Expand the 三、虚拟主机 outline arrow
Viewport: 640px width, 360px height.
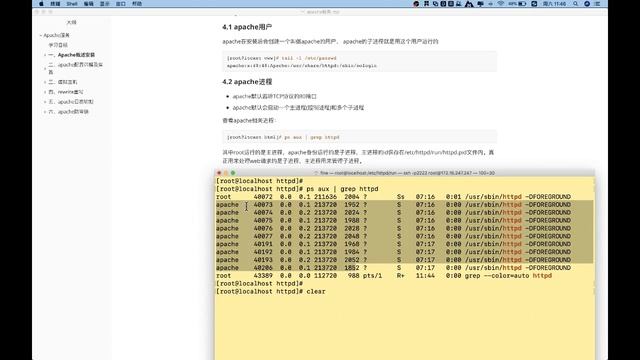click(x=45, y=82)
